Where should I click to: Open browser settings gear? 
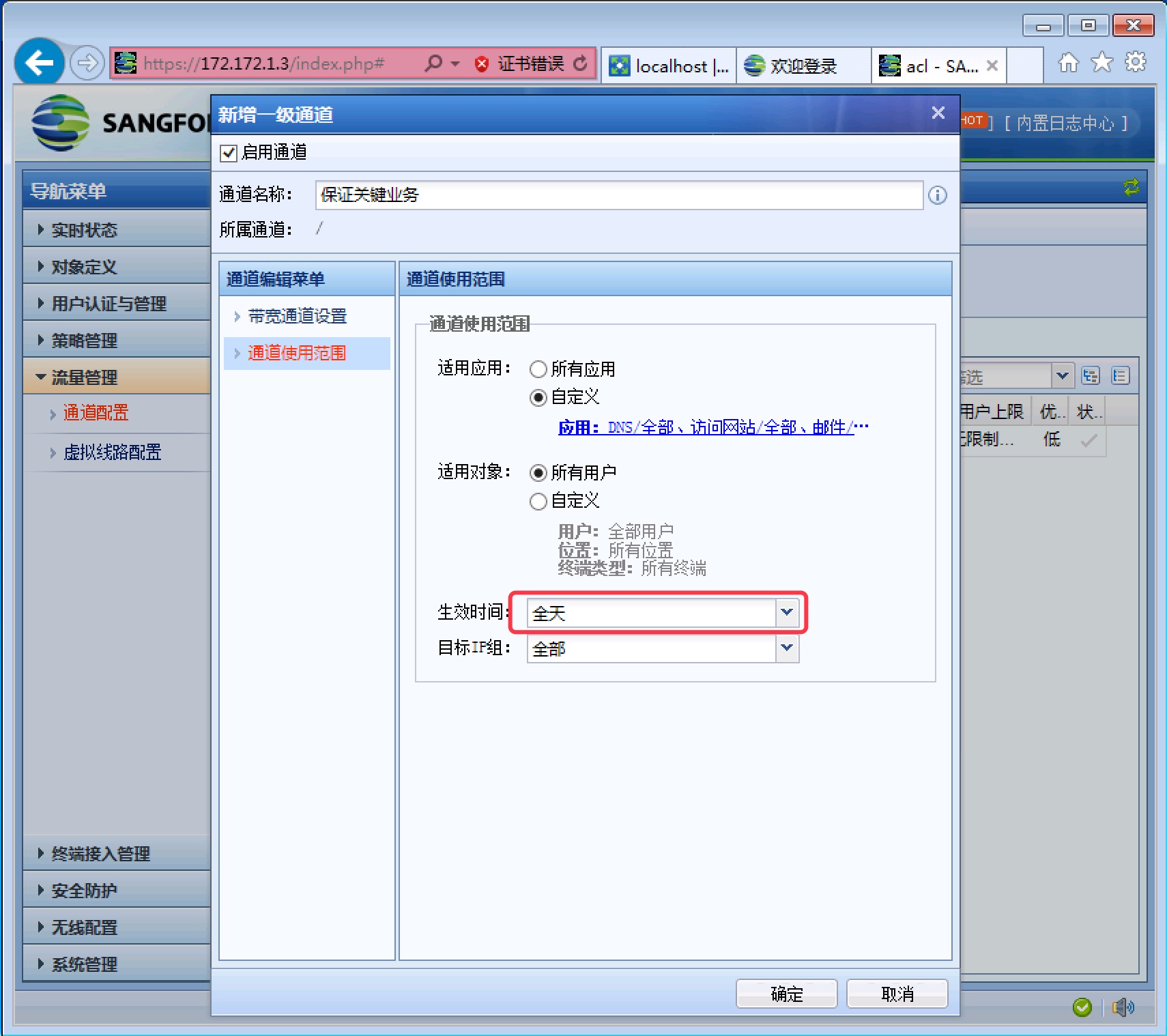click(x=1136, y=62)
